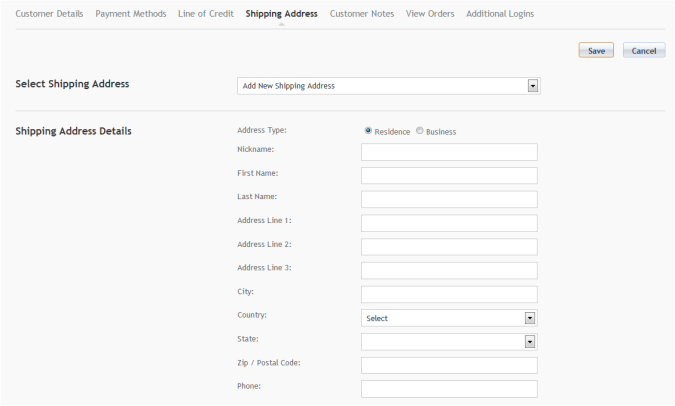Switch to the View Orders tab
The width and height of the screenshot is (675, 406).
(x=430, y=14)
